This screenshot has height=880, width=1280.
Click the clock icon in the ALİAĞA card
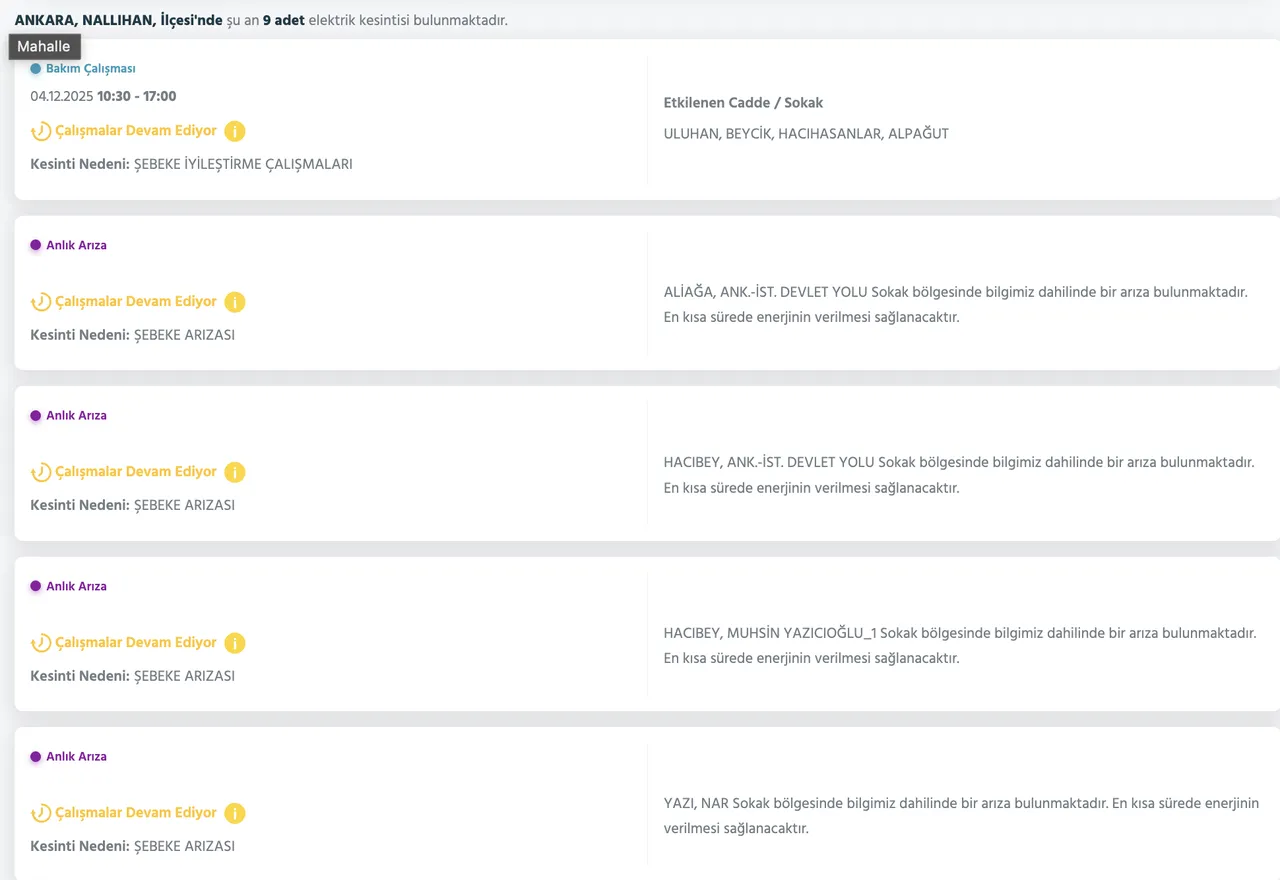41,302
